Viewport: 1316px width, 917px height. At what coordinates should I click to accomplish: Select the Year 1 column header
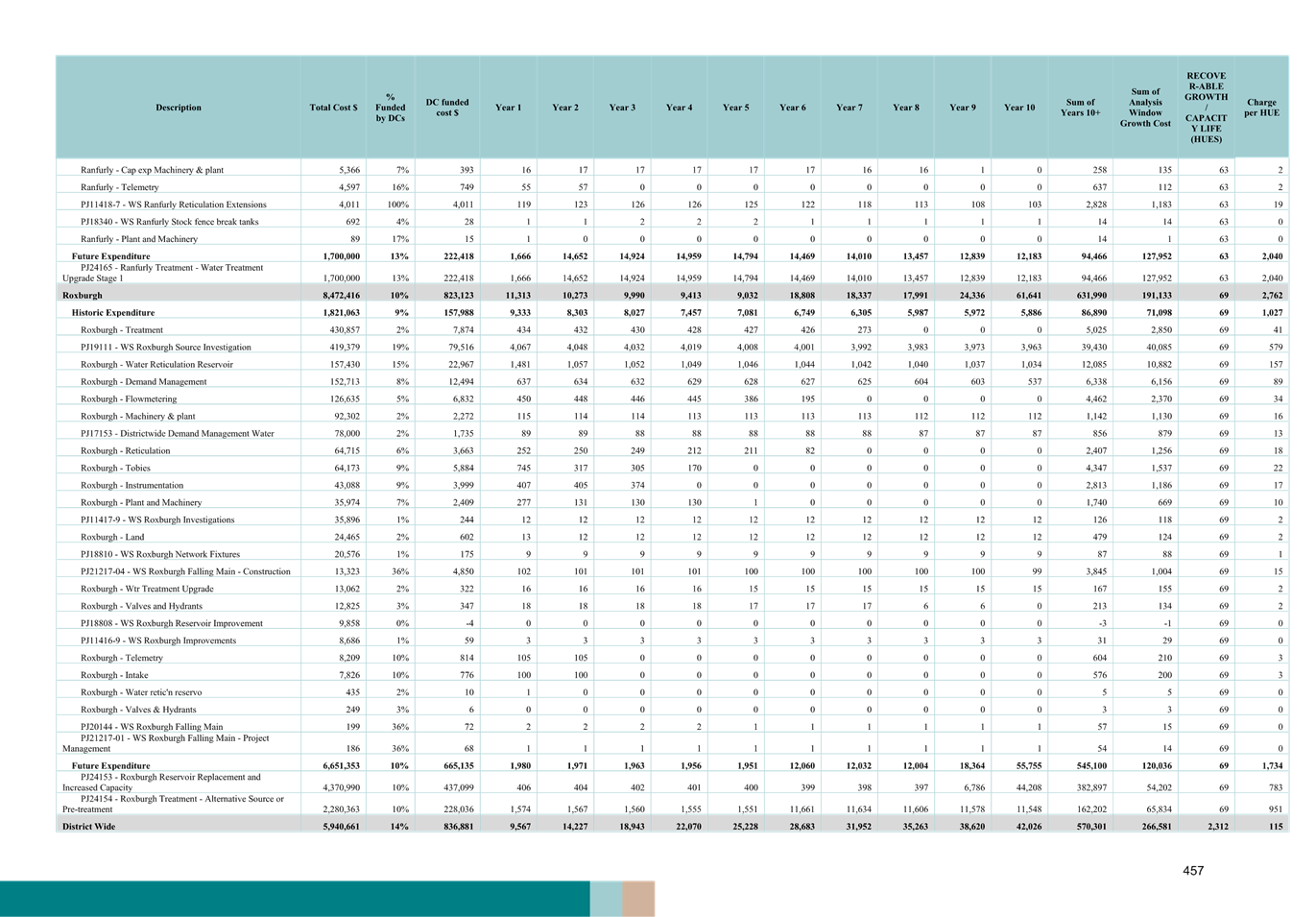[508, 108]
